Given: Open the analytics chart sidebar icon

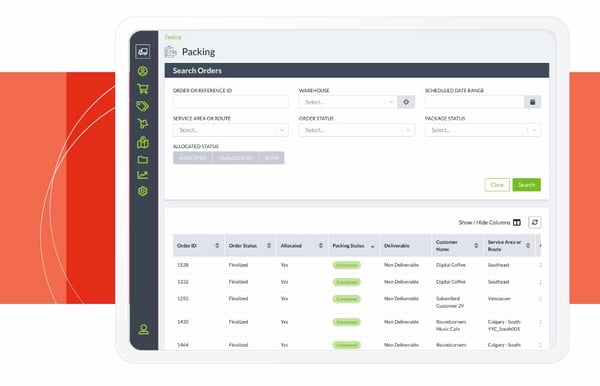Looking at the screenshot, I should pyautogui.click(x=143, y=175).
